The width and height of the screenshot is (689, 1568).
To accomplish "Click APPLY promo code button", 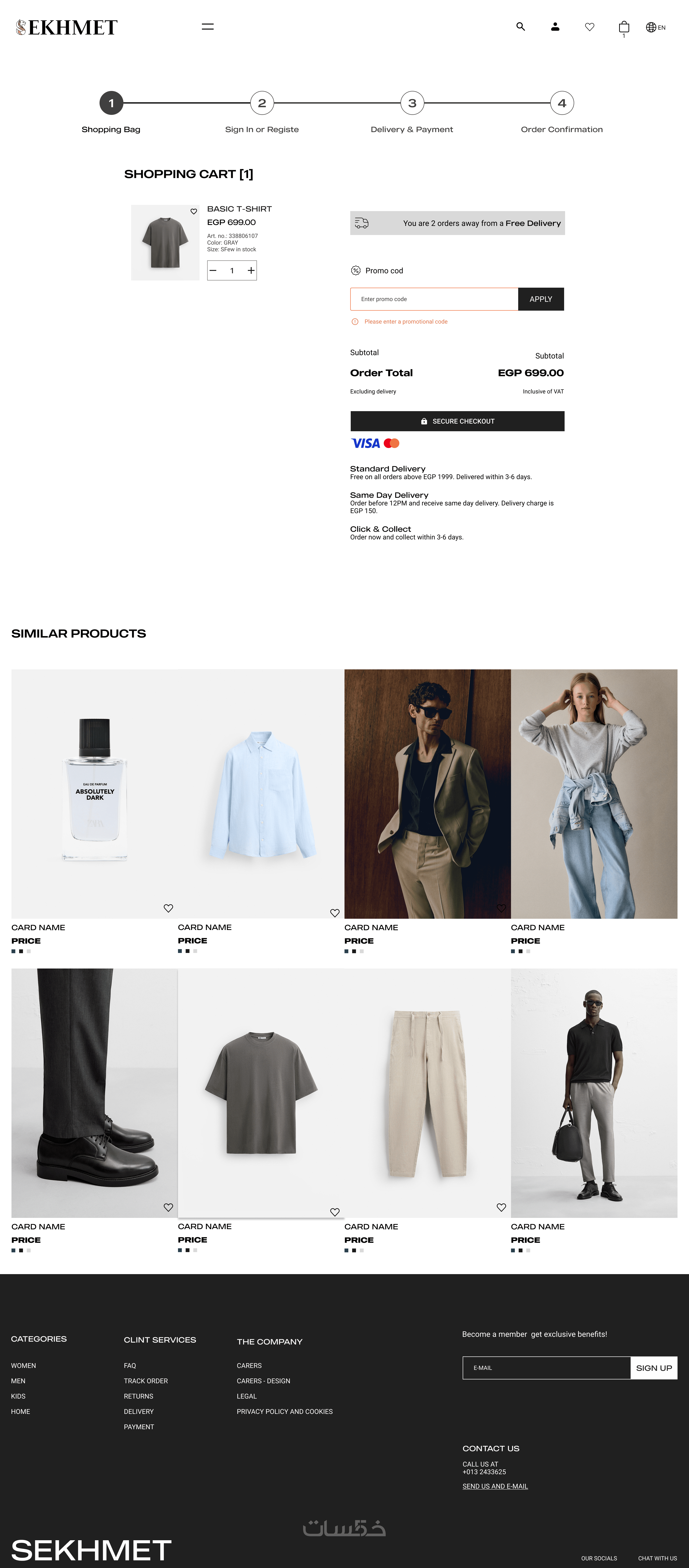I will point(540,299).
